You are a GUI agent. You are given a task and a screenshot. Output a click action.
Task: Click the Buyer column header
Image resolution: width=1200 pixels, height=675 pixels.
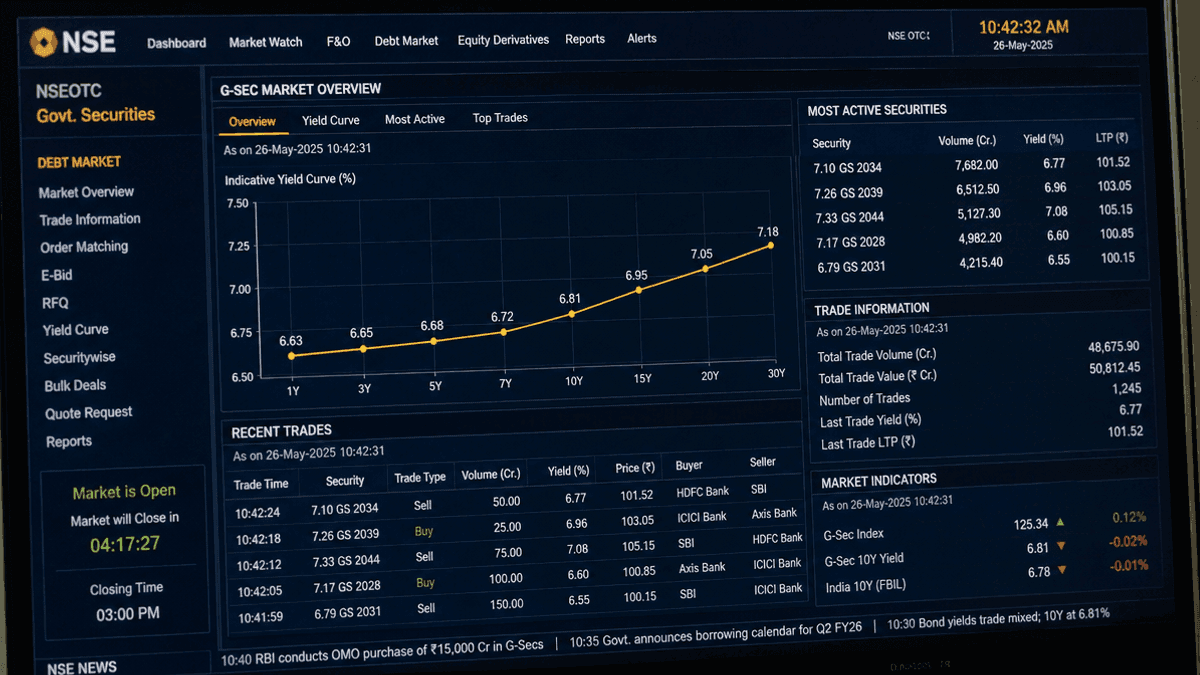click(689, 465)
